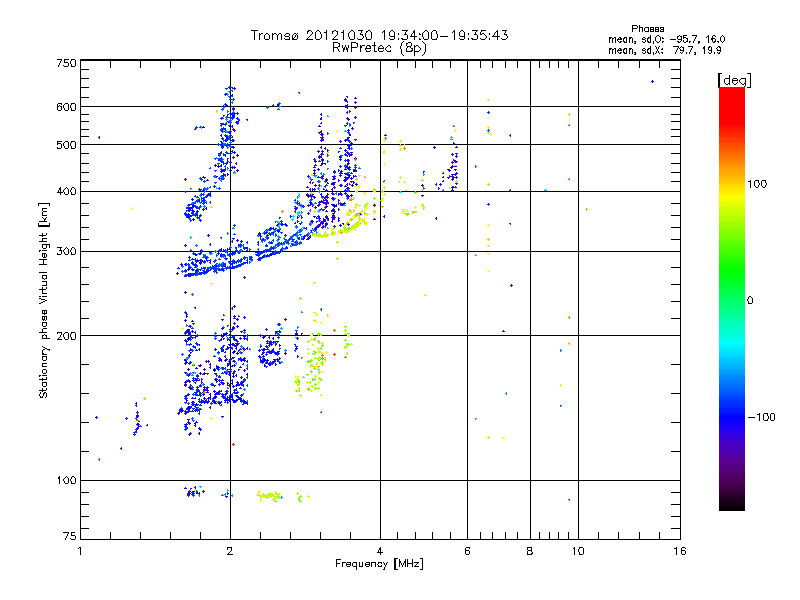
Task: Click the 'Frequency [MHz]' axis label
Action: (x=379, y=564)
